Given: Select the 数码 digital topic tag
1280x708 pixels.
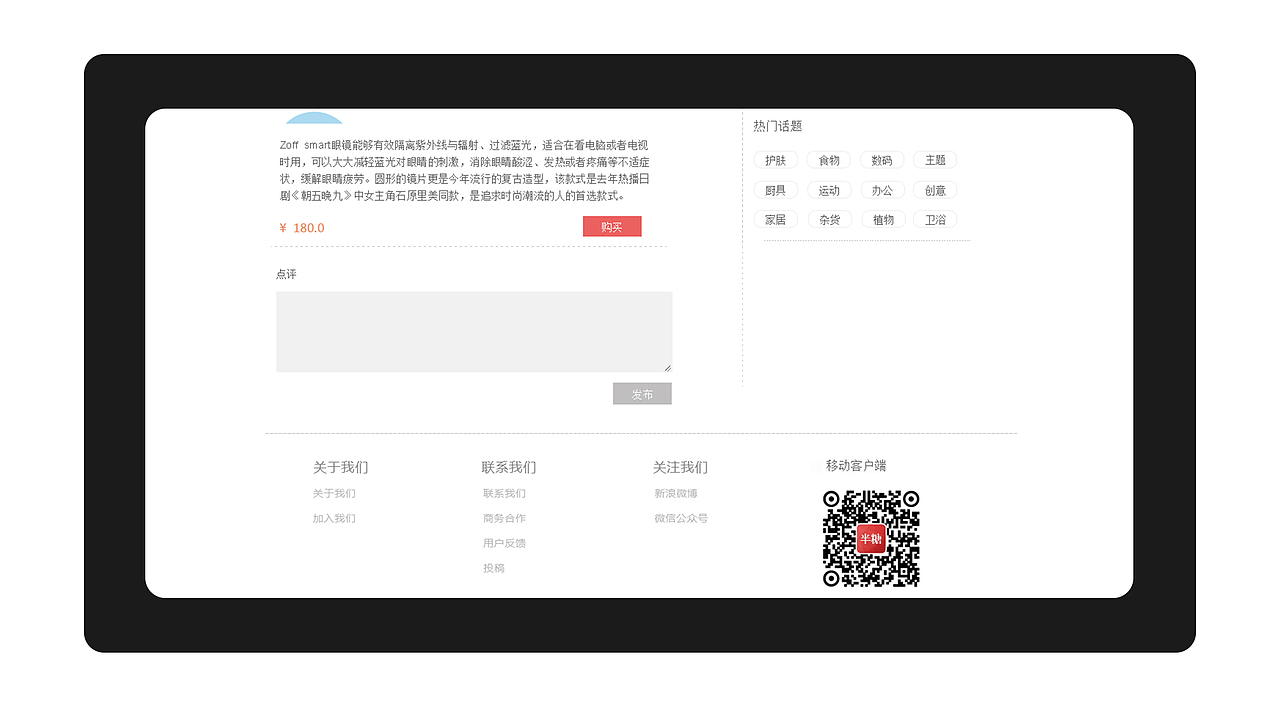Looking at the screenshot, I should (883, 159).
